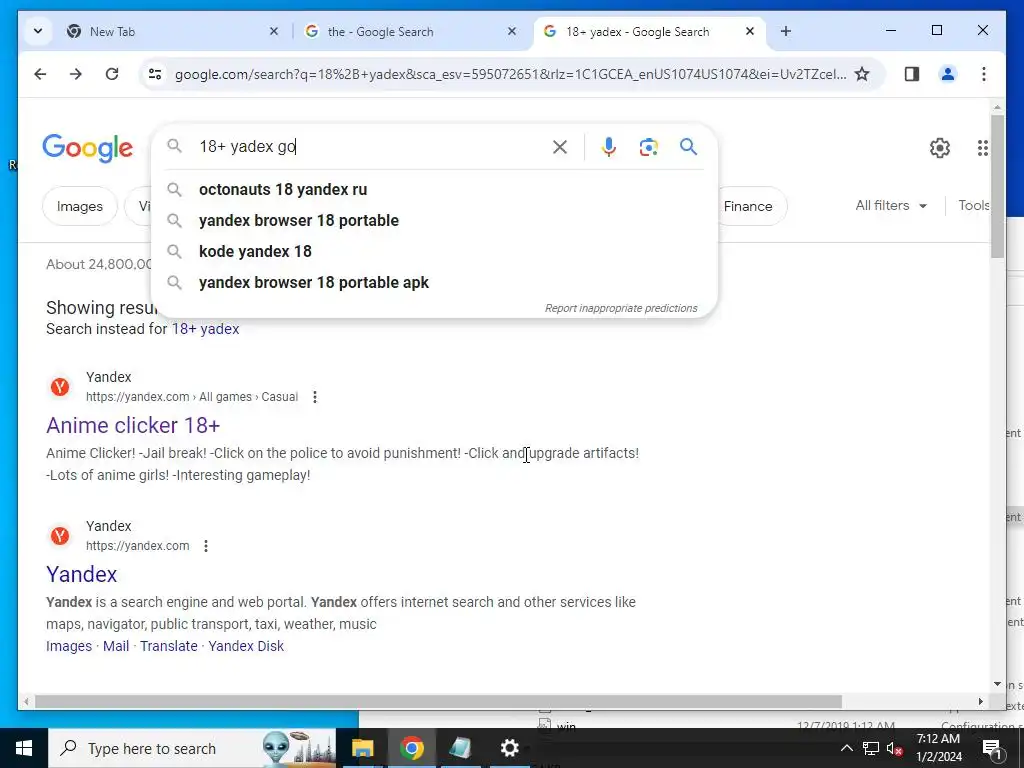Choose suggestion 'yandex browser 18 portable apk'
Image resolution: width=1024 pixels, height=768 pixels.
(434, 283)
